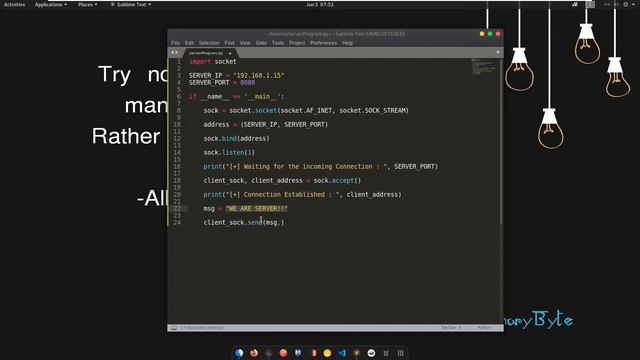This screenshot has height=360, width=640.
Task: Open the Preferences menu
Action: (324, 43)
